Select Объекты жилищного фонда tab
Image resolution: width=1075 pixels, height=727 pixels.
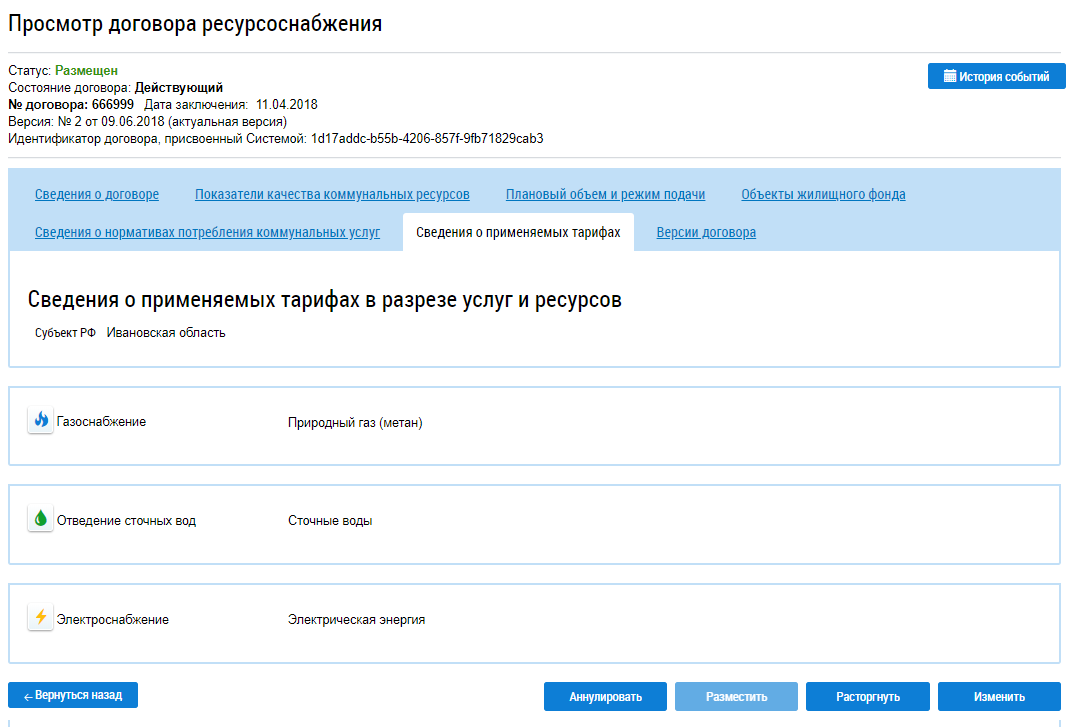click(x=823, y=195)
